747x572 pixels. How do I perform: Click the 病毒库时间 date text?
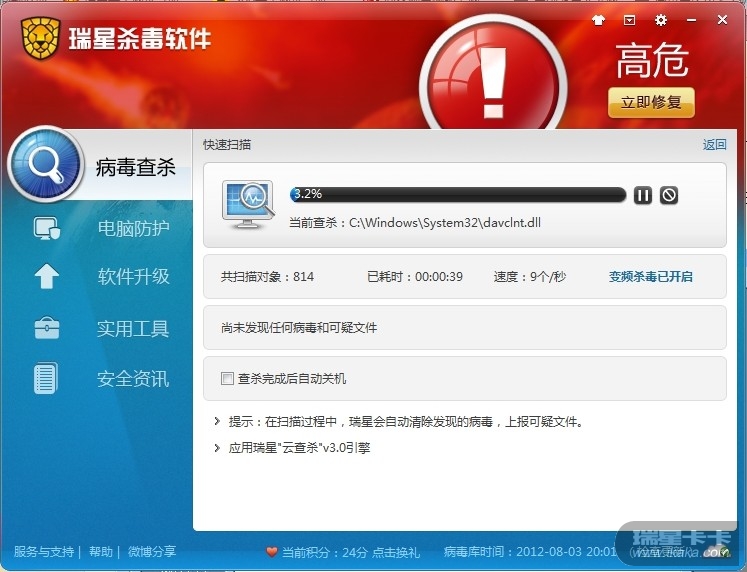[530, 552]
